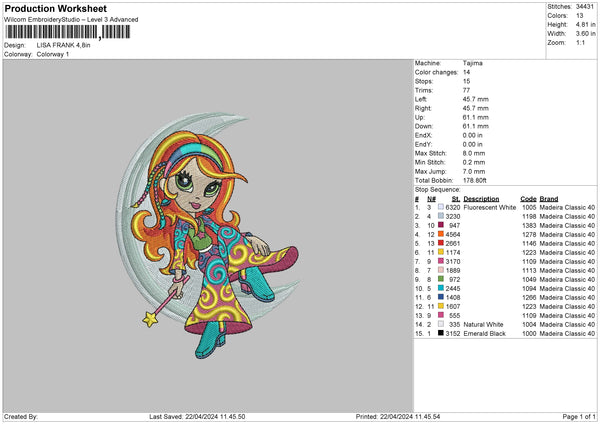Select thread code '1004'

(x=529, y=325)
